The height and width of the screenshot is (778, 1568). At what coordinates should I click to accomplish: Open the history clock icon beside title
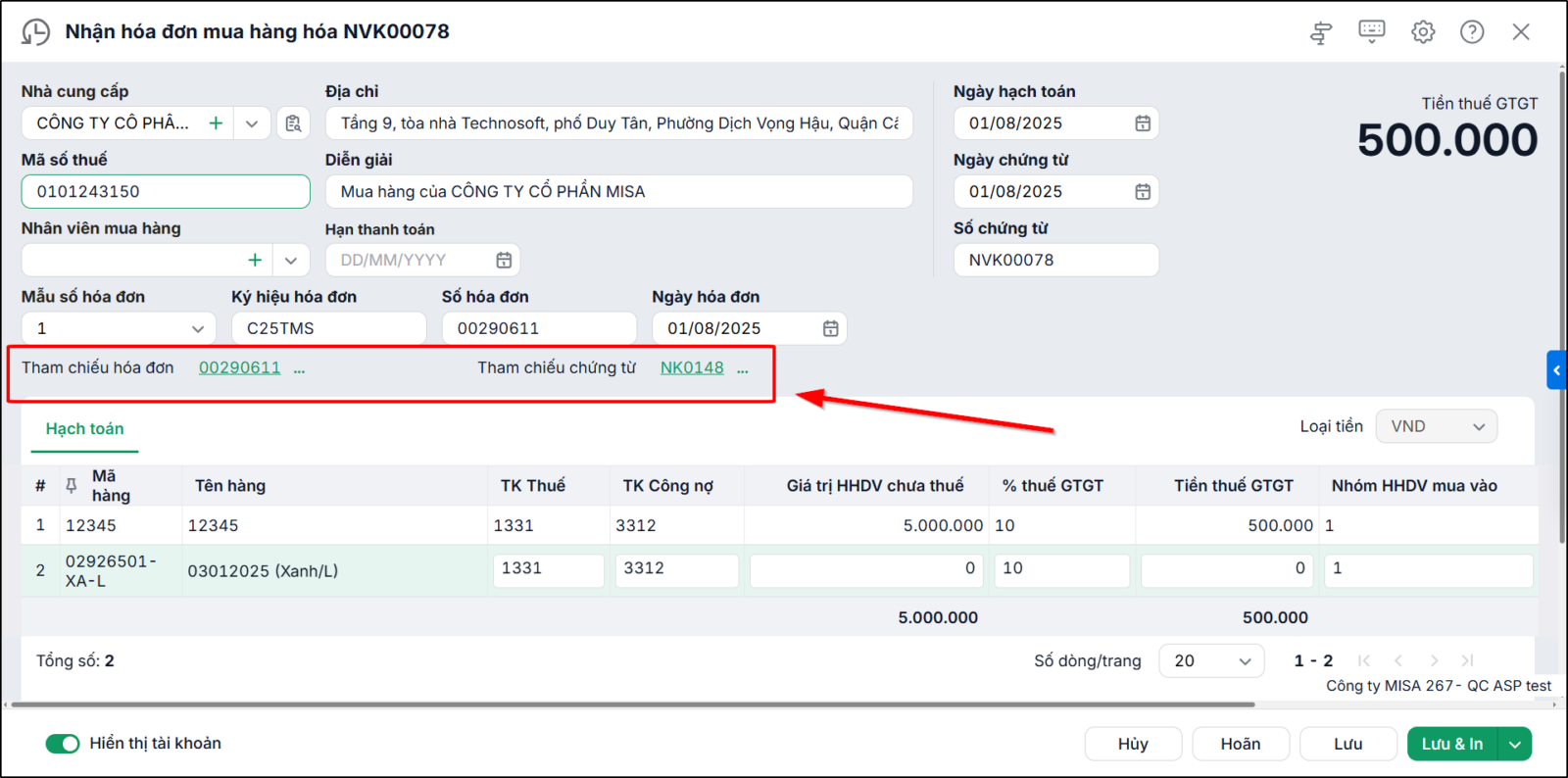35,32
